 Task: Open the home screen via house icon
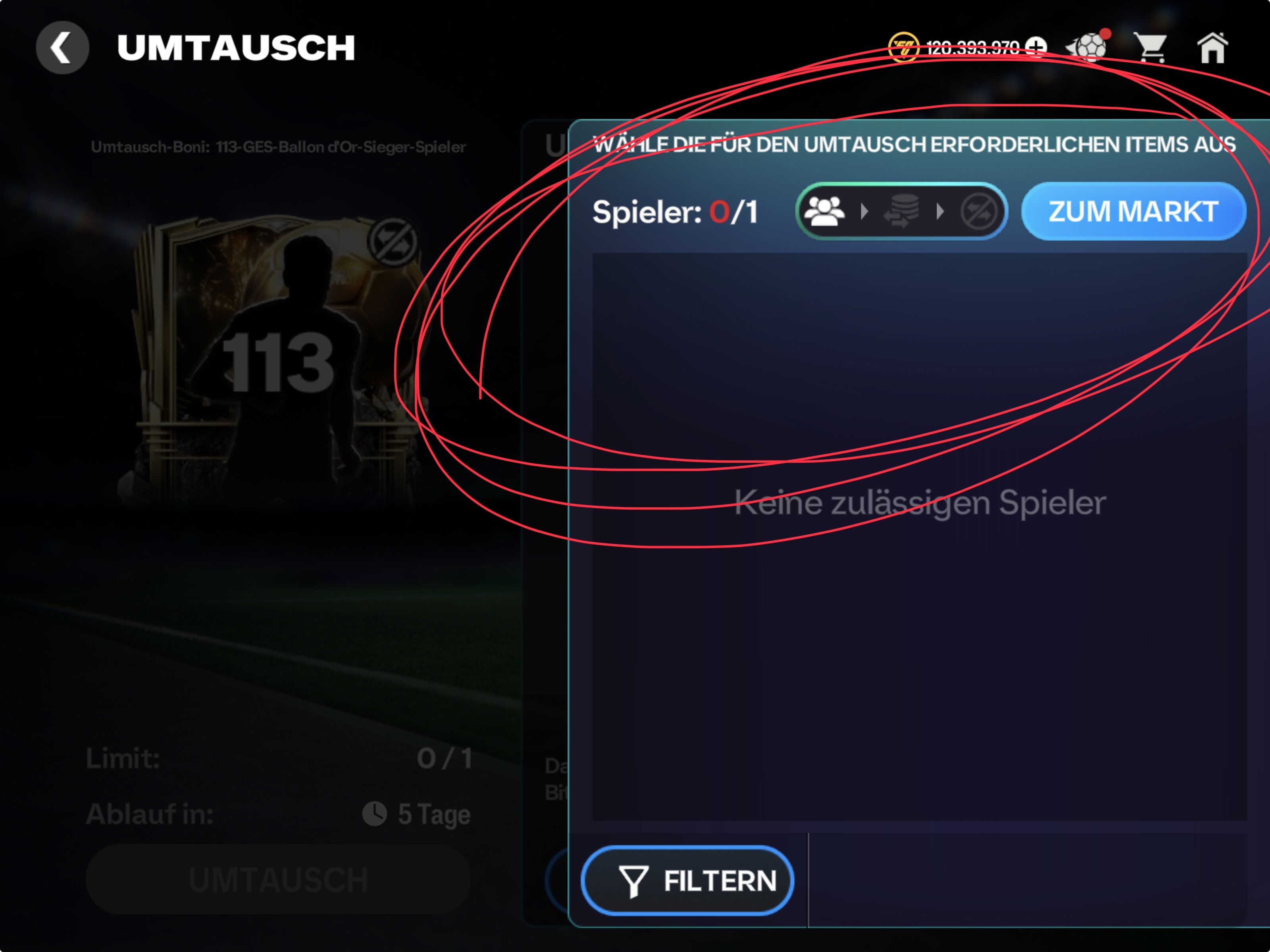(1212, 48)
